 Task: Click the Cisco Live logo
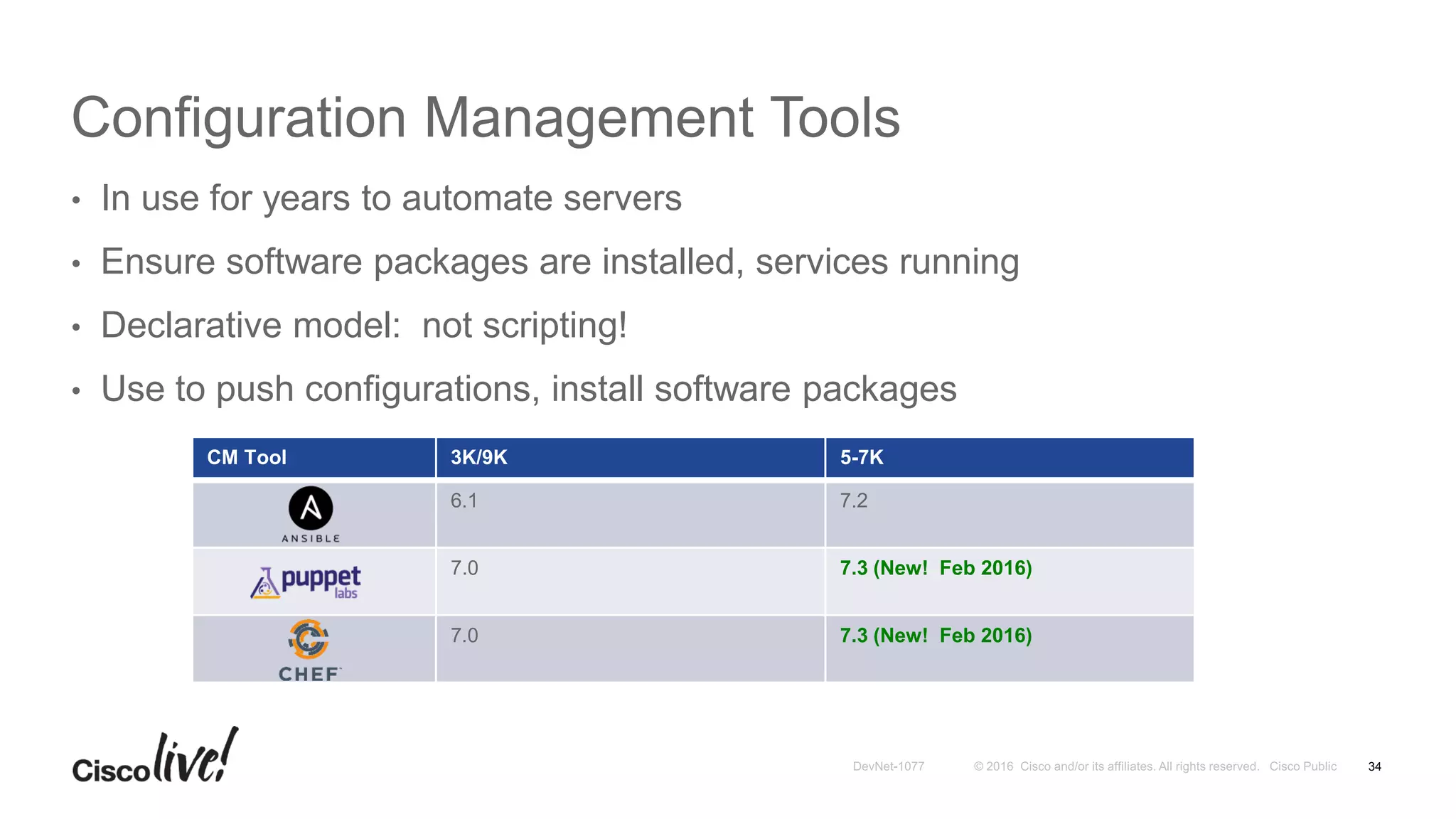pyautogui.click(x=155, y=758)
